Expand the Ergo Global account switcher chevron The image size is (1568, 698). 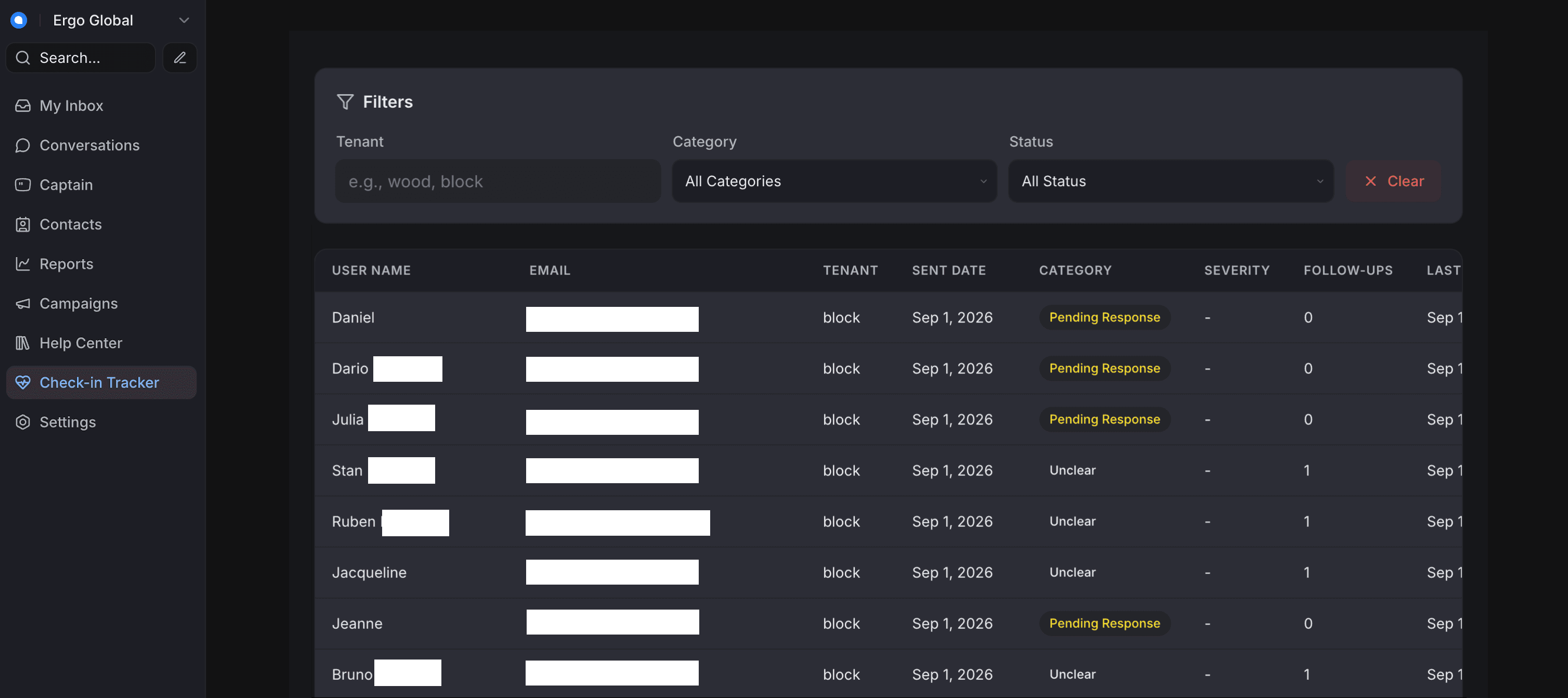[x=184, y=20]
